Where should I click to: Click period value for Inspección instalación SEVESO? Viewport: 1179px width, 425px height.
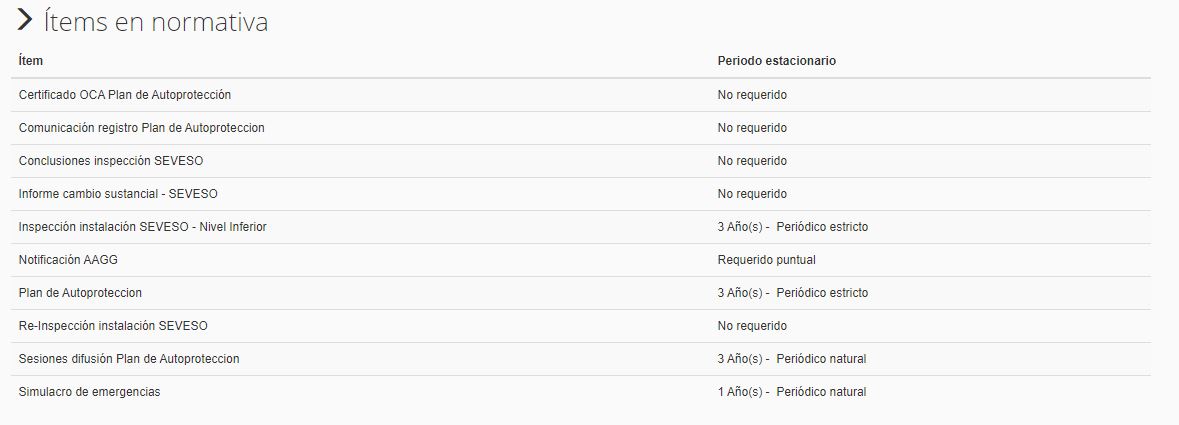[x=792, y=227]
